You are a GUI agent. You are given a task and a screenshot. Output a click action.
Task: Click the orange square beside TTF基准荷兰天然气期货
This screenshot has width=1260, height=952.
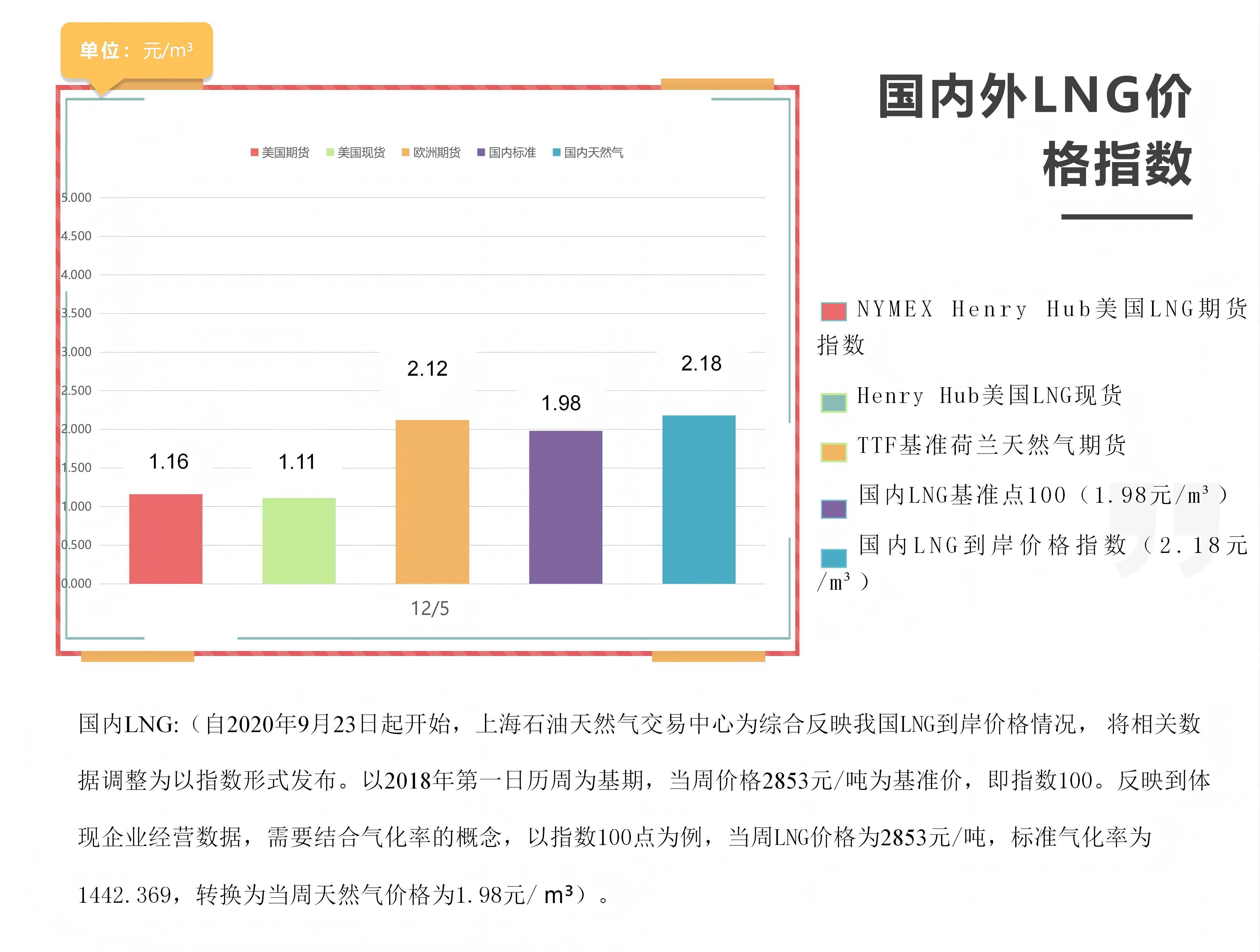click(x=834, y=452)
